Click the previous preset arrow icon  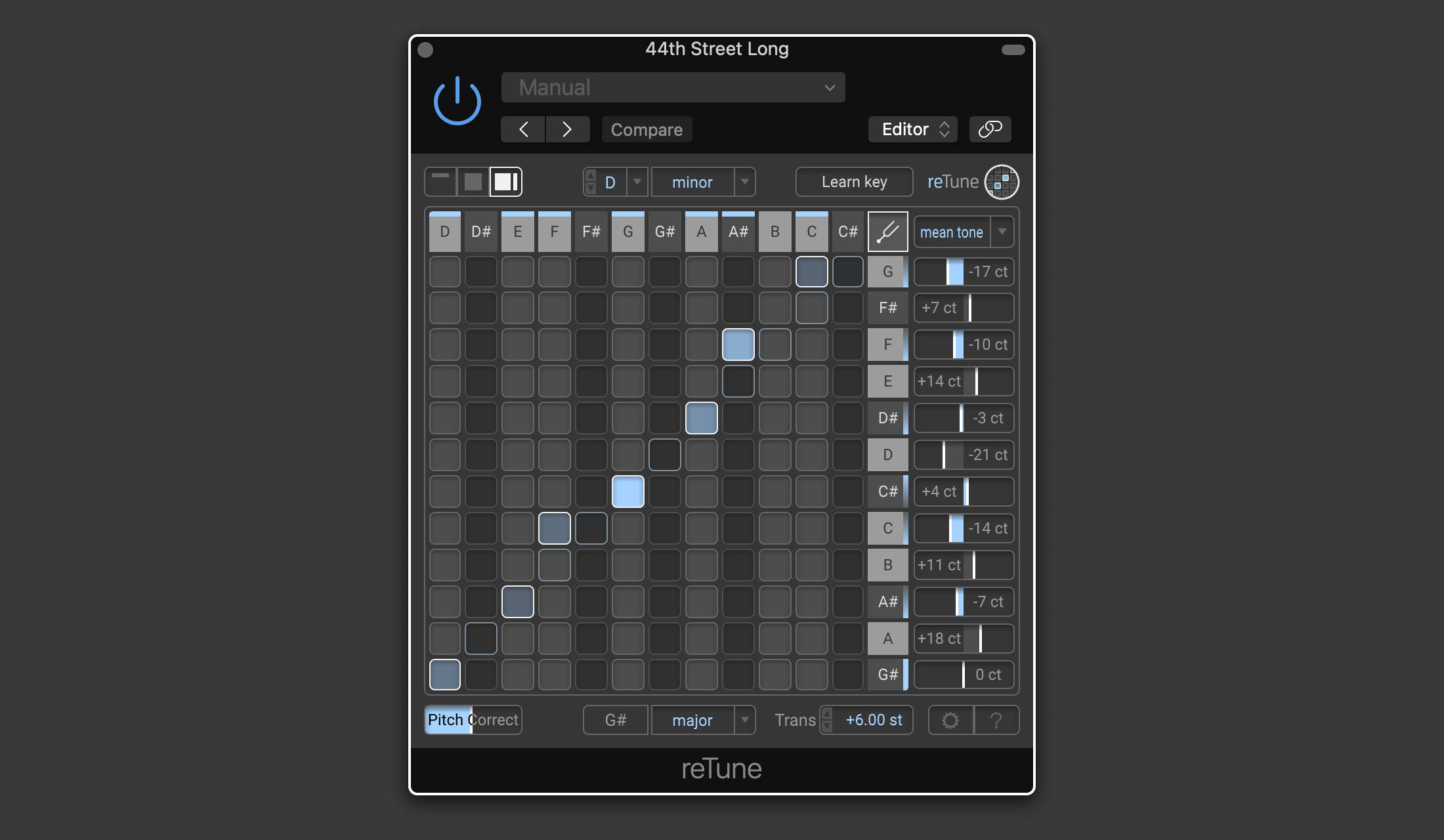pyautogui.click(x=524, y=128)
